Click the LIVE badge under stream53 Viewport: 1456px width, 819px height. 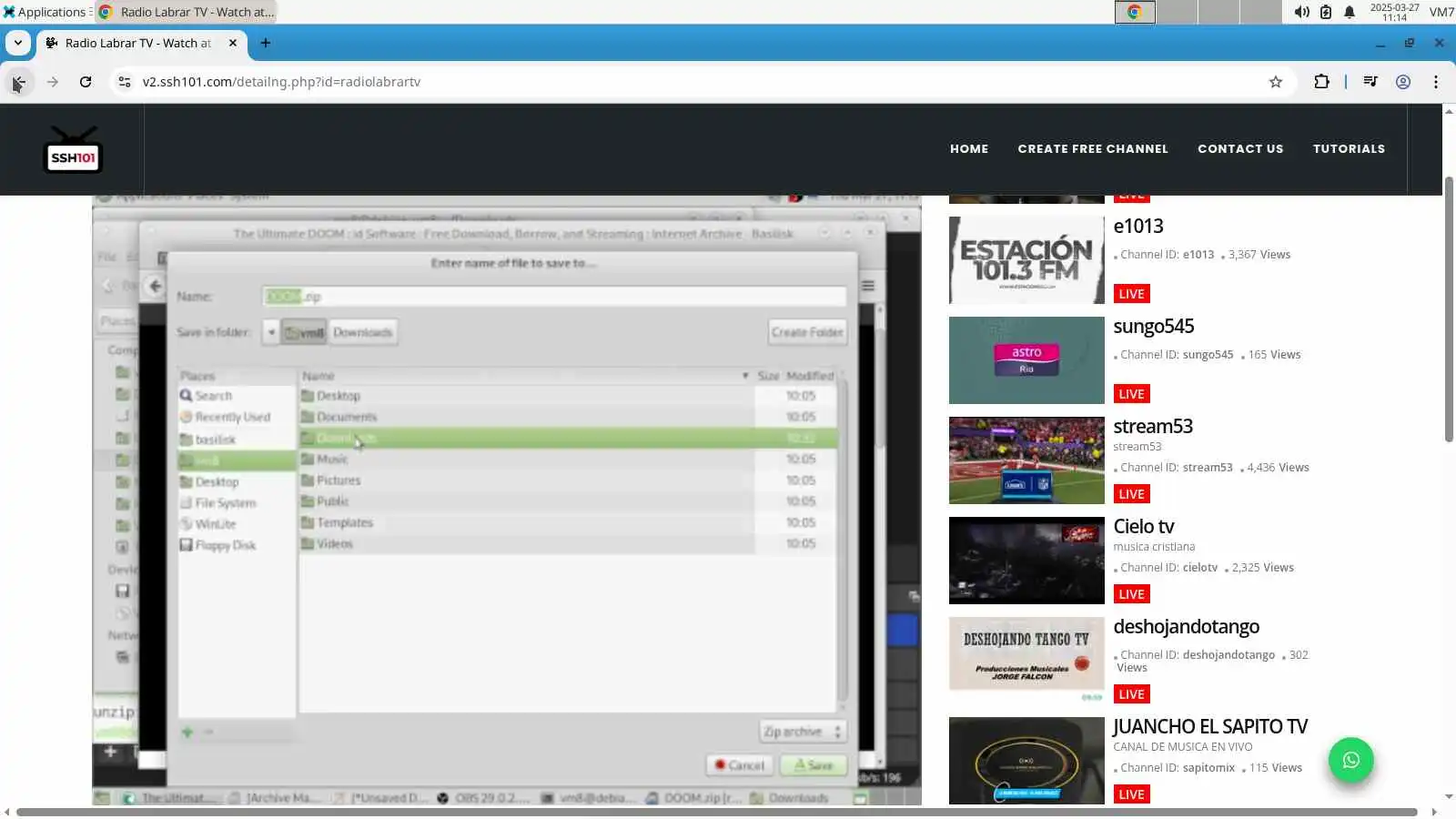1131,494
